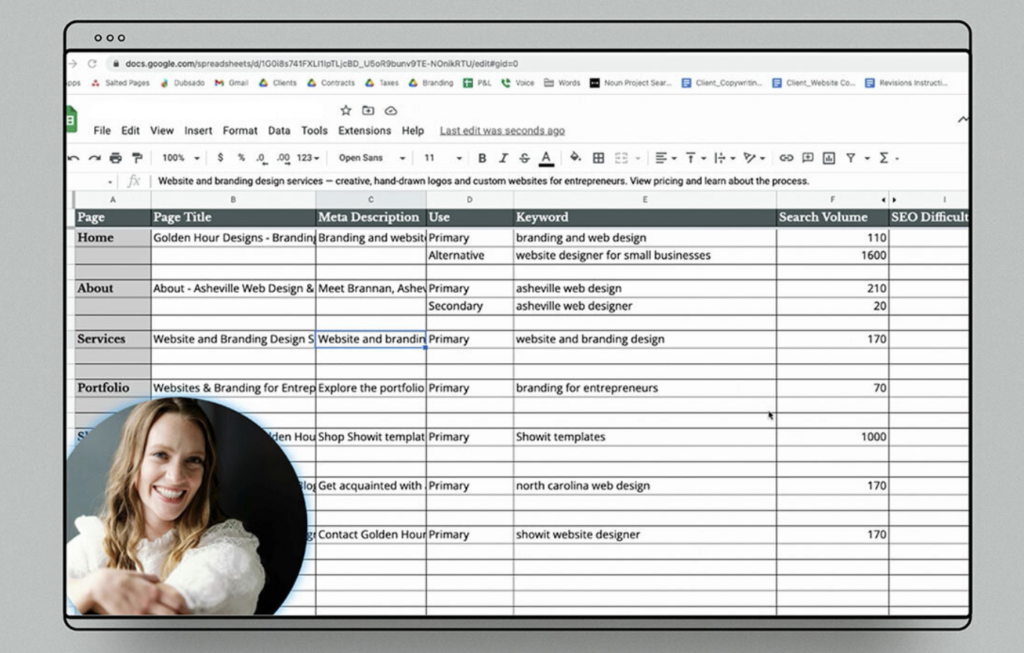Toggle bold formatting
Viewport: 1024px width, 653px height.
pyautogui.click(x=482, y=158)
